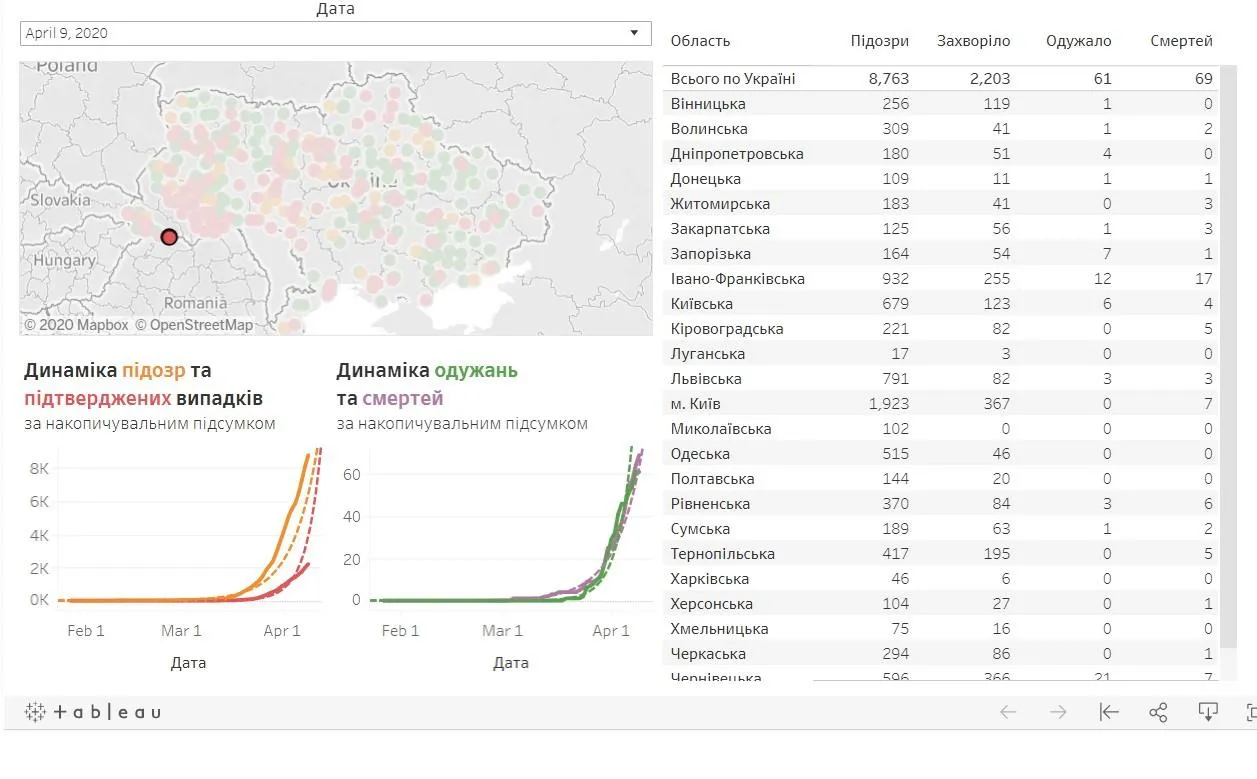Select the highlighted dark-red map marker

(x=169, y=237)
